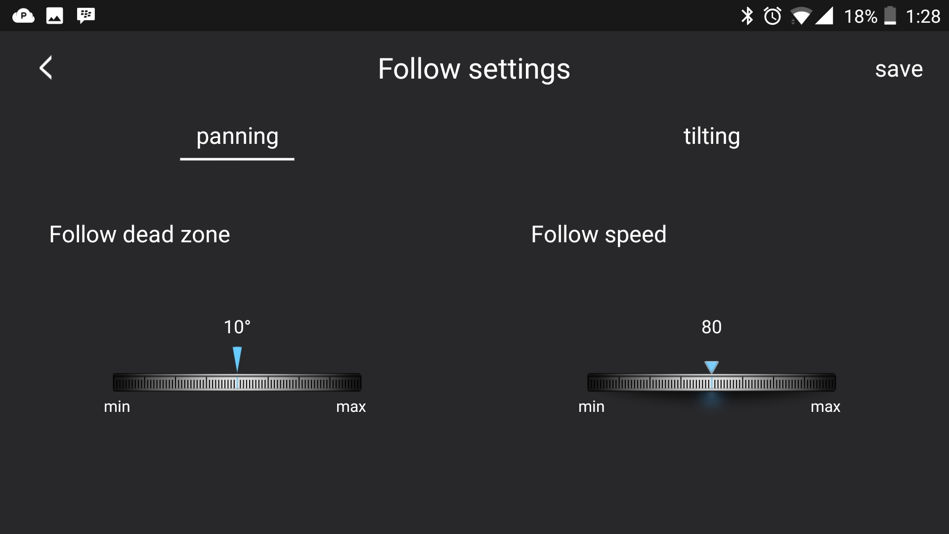This screenshot has height=534, width=949.
Task: Click the Follow speed slider track
Action: [x=712, y=382]
